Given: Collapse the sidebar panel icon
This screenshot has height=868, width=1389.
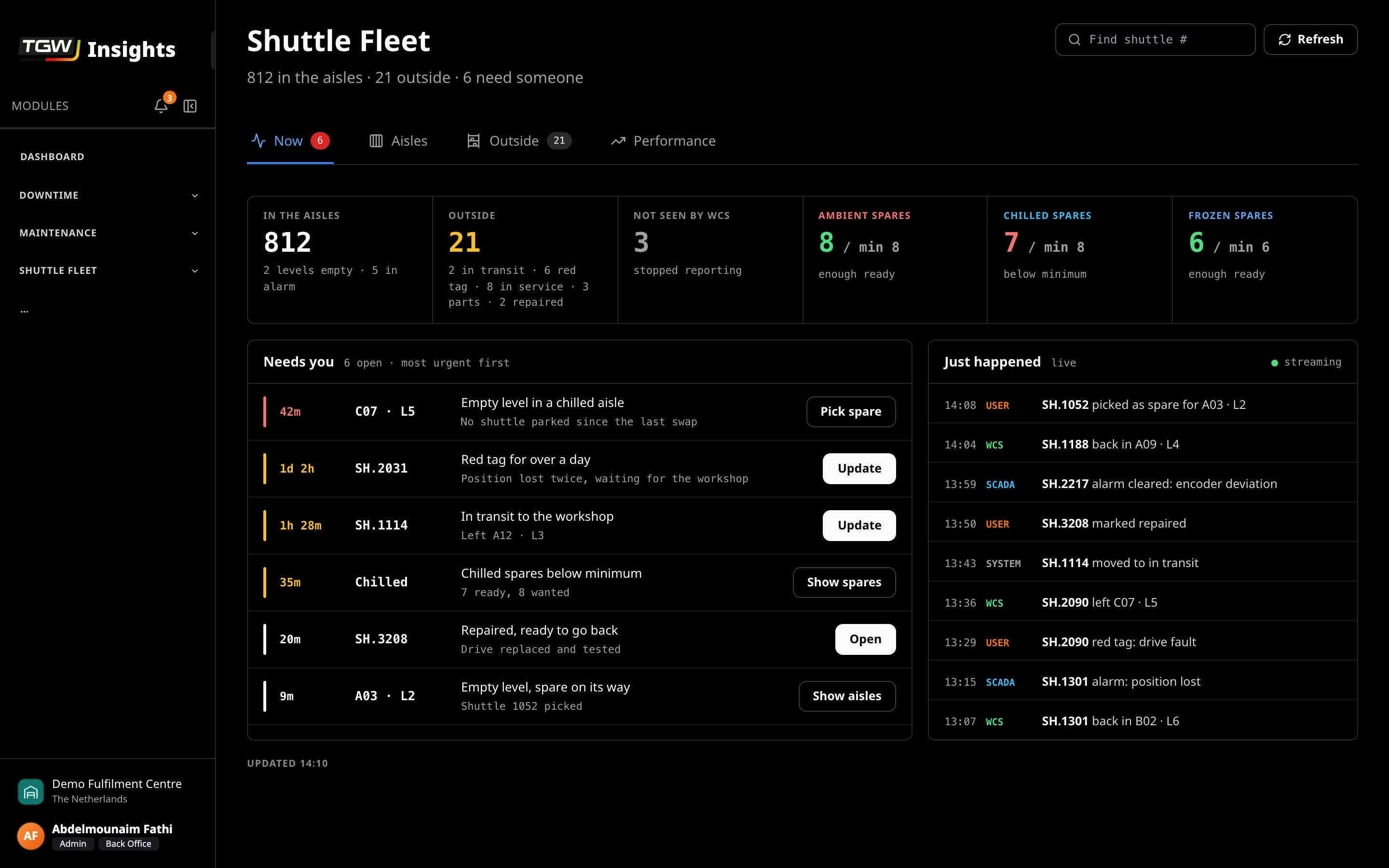Looking at the screenshot, I should tap(190, 106).
